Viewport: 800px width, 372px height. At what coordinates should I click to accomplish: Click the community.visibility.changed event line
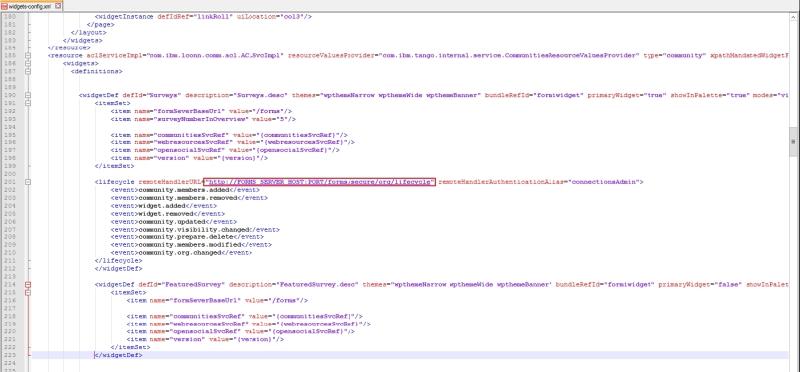[x=195, y=229]
